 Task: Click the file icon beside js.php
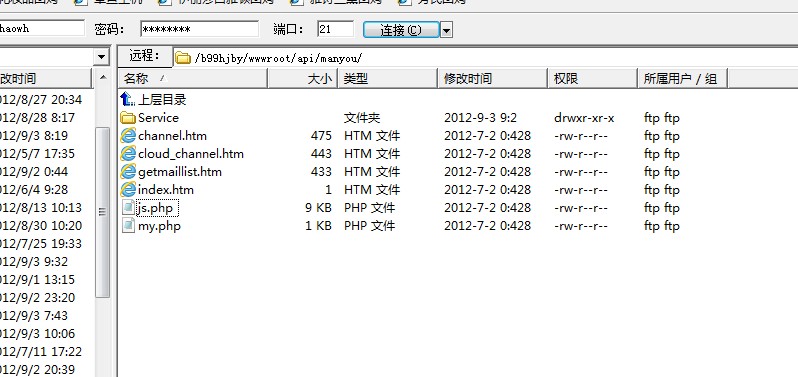[x=129, y=208]
